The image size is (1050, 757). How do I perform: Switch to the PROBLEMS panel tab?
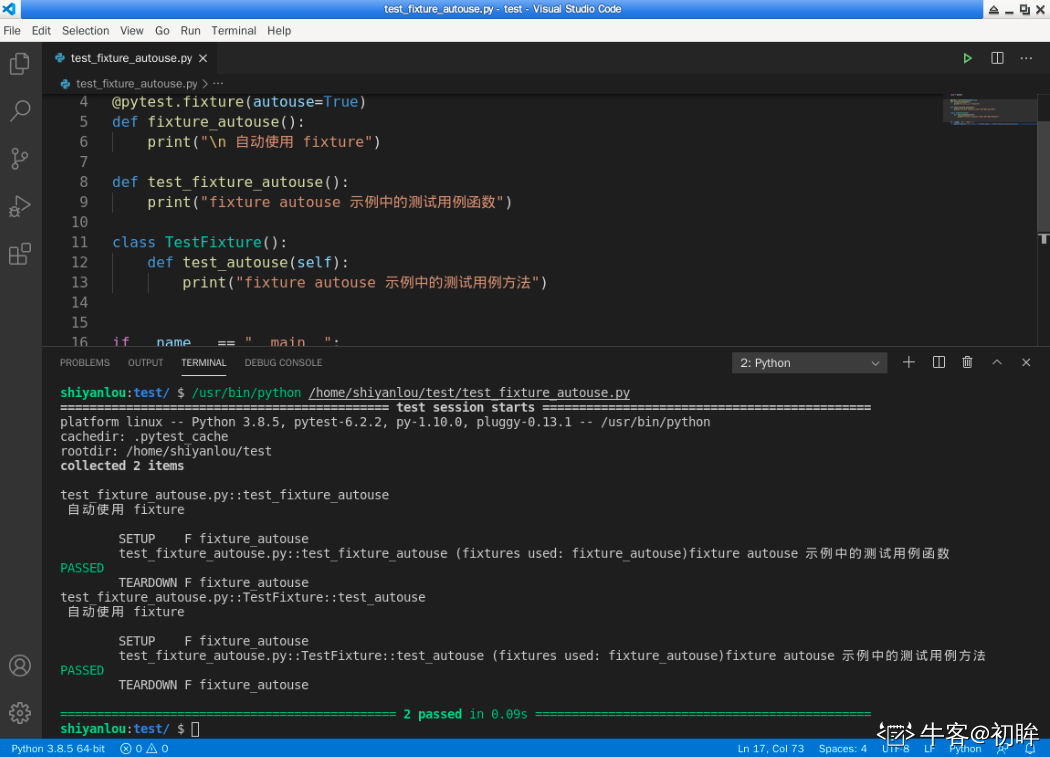[x=84, y=362]
